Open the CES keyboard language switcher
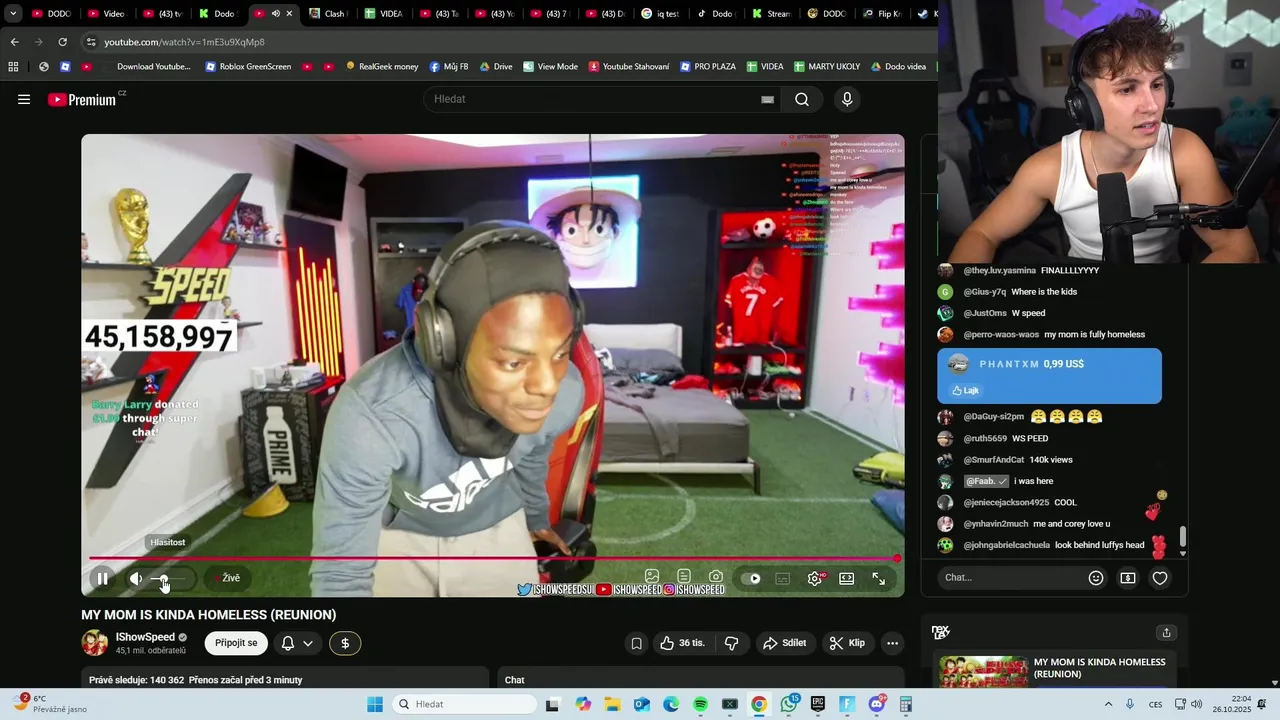The width and height of the screenshot is (1280, 720). coord(1155,704)
